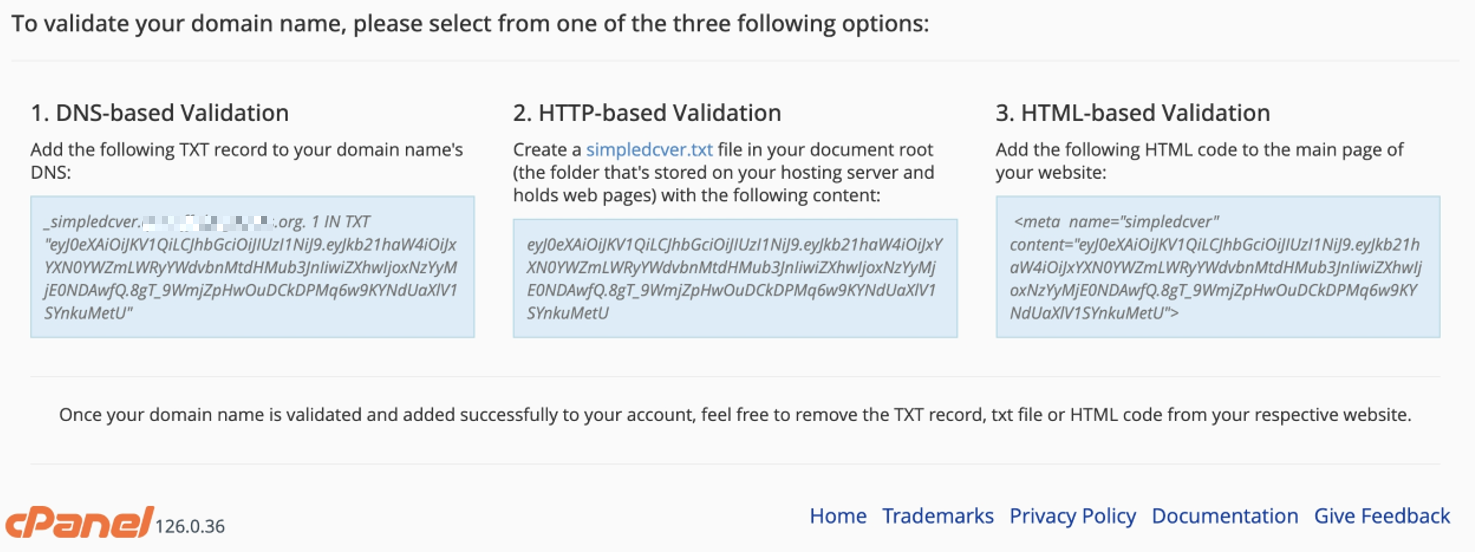Open the simpledcver.txt file link

click(x=649, y=150)
